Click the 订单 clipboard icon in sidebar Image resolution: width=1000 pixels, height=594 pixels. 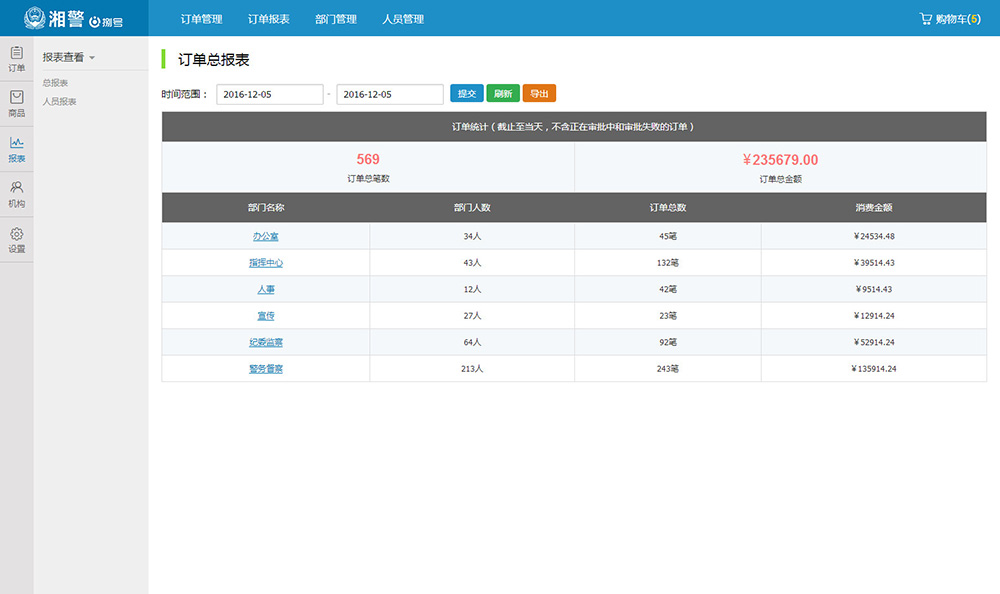pos(16,52)
